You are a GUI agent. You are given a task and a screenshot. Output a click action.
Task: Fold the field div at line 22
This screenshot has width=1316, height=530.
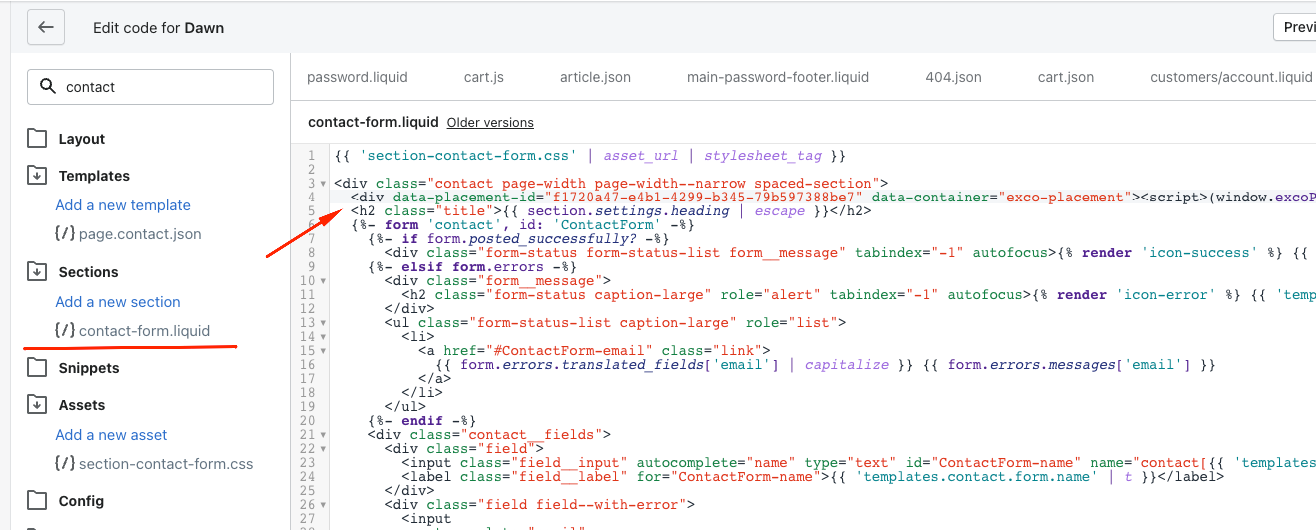pyautogui.click(x=323, y=449)
